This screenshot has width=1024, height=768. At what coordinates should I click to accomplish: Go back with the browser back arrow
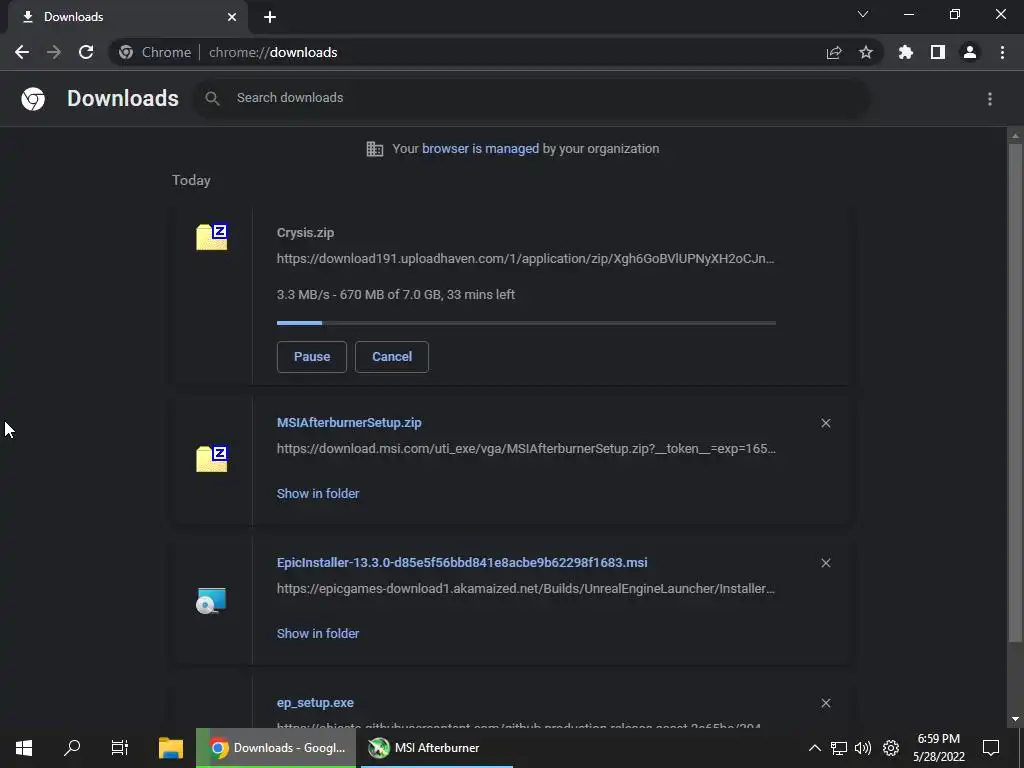[x=22, y=52]
